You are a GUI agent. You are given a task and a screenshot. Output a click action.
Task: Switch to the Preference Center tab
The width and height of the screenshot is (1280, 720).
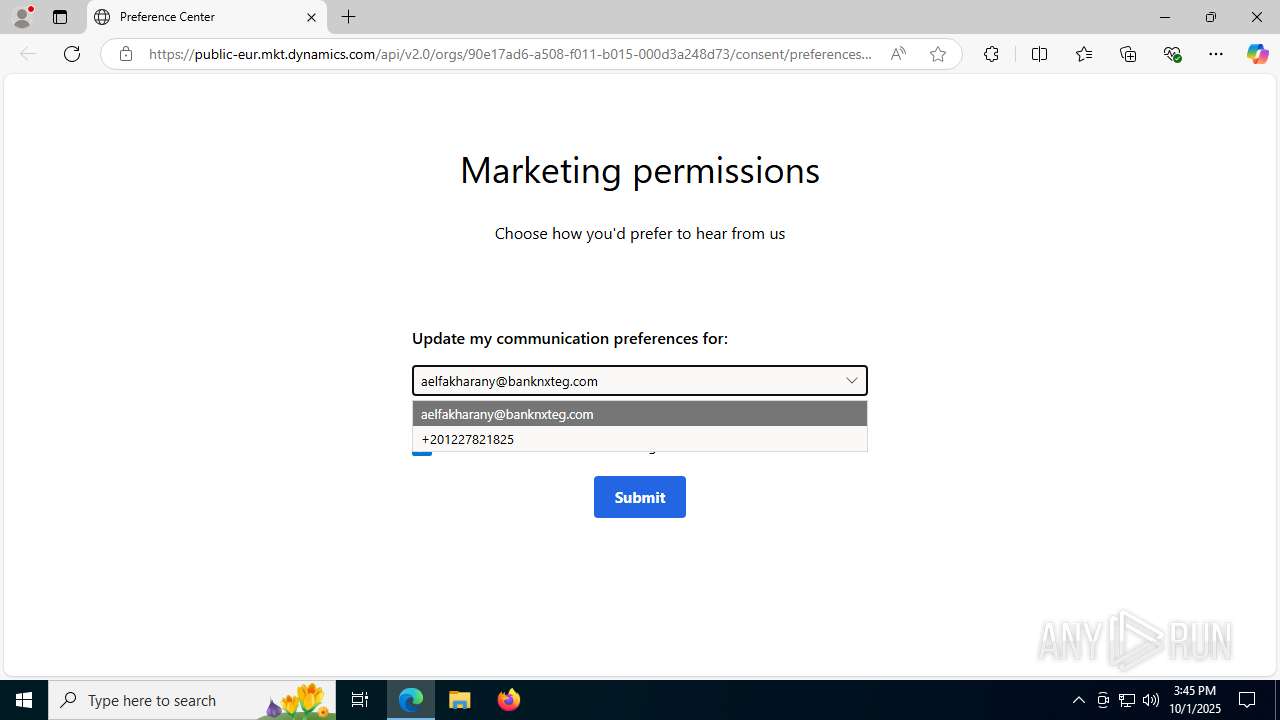click(x=207, y=17)
